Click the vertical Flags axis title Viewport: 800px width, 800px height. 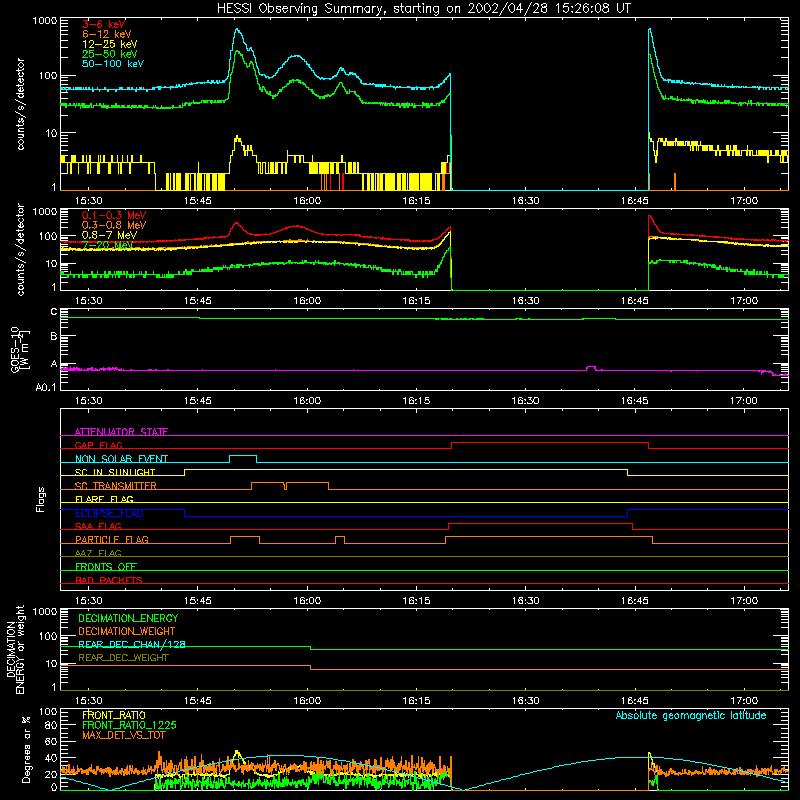pyautogui.click(x=40, y=499)
